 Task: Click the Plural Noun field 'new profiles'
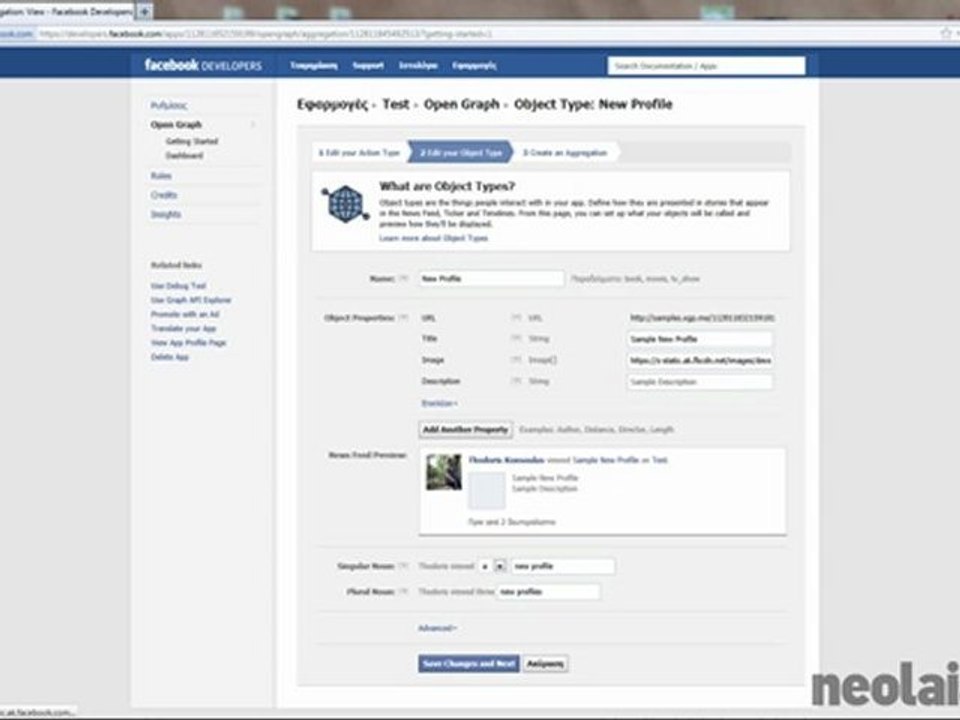point(548,592)
